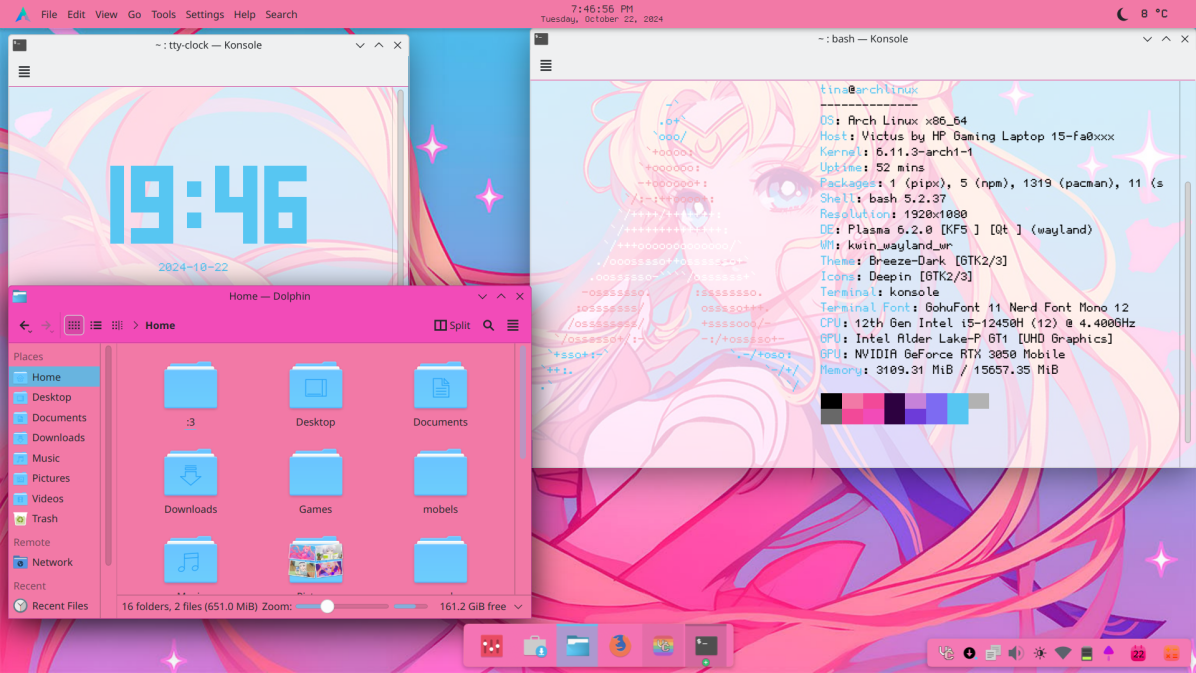Open the Wi-Fi network tray icon

click(x=1063, y=653)
